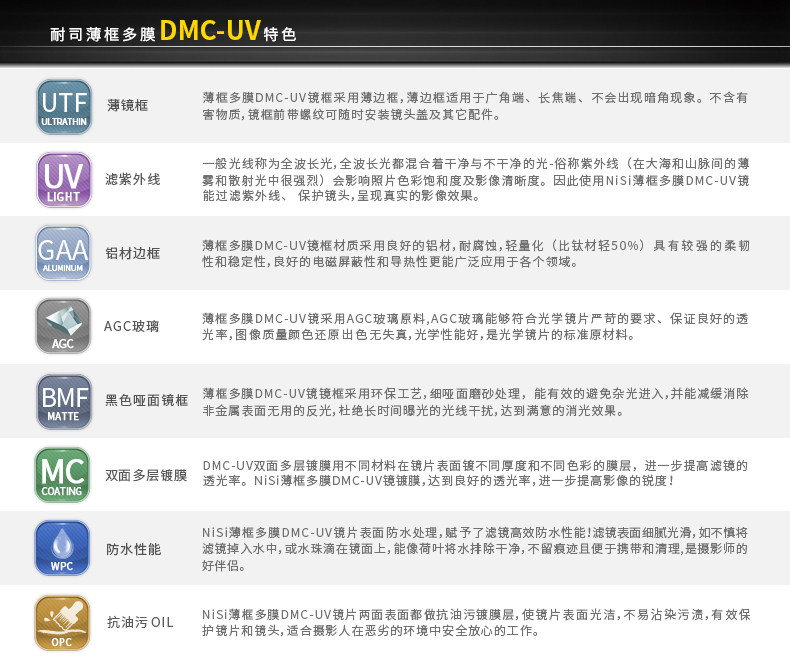Click the 铝材边框 label
Image resolution: width=790 pixels, height=659 pixels.
pos(133,253)
